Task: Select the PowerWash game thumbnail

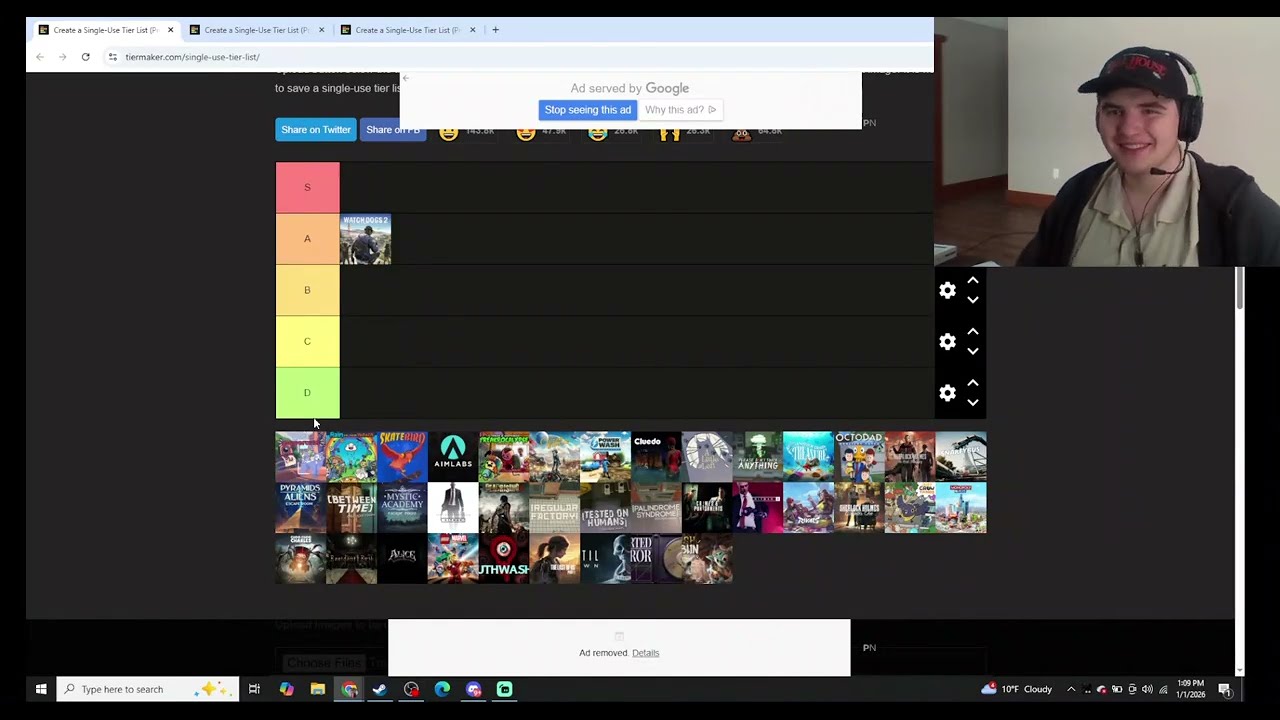Action: pyautogui.click(x=605, y=457)
